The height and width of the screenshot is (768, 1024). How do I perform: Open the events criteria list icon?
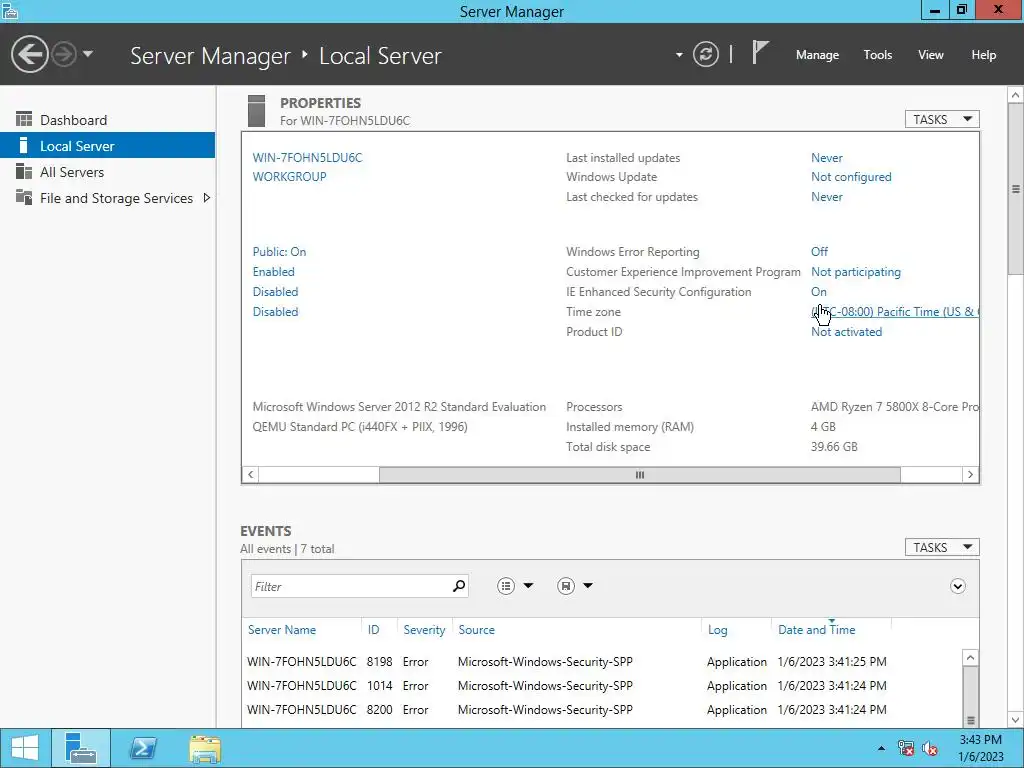505,586
